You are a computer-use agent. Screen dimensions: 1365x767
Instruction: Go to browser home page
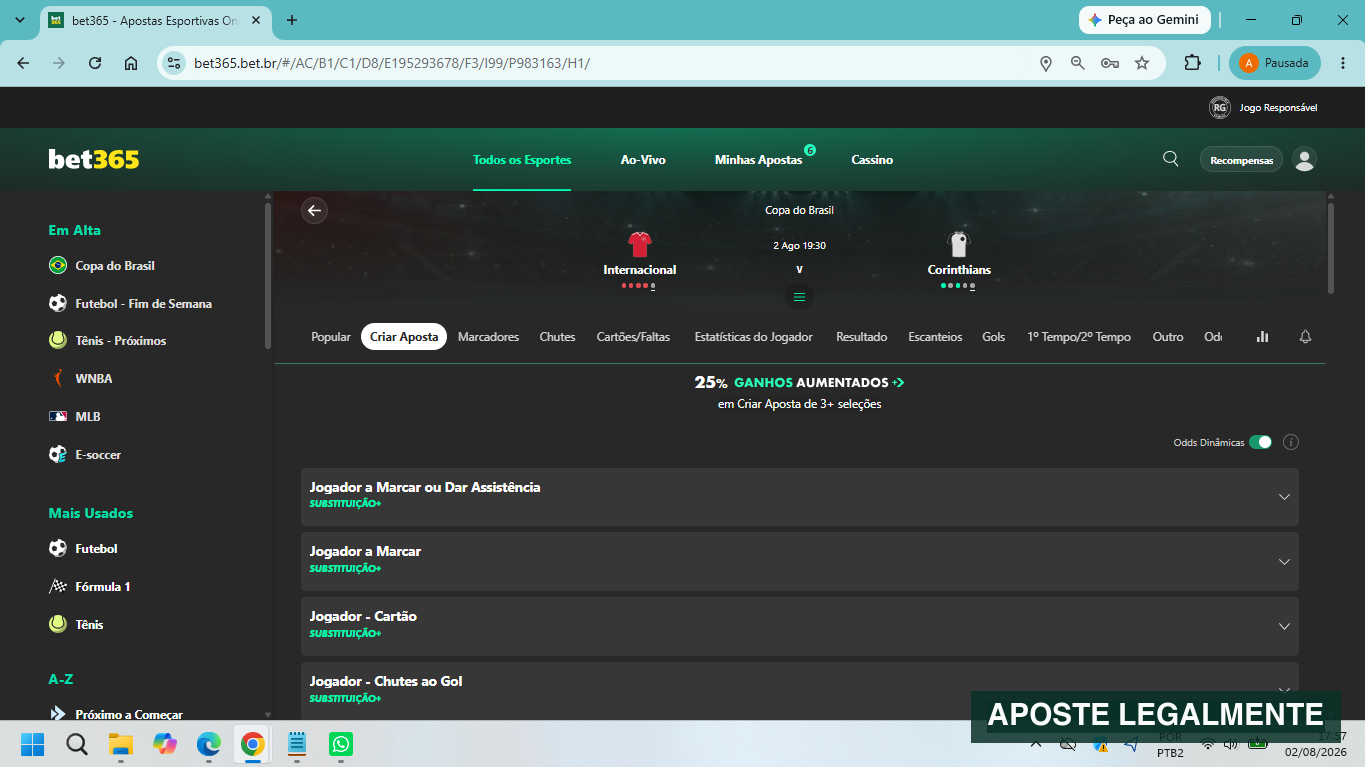pyautogui.click(x=131, y=63)
